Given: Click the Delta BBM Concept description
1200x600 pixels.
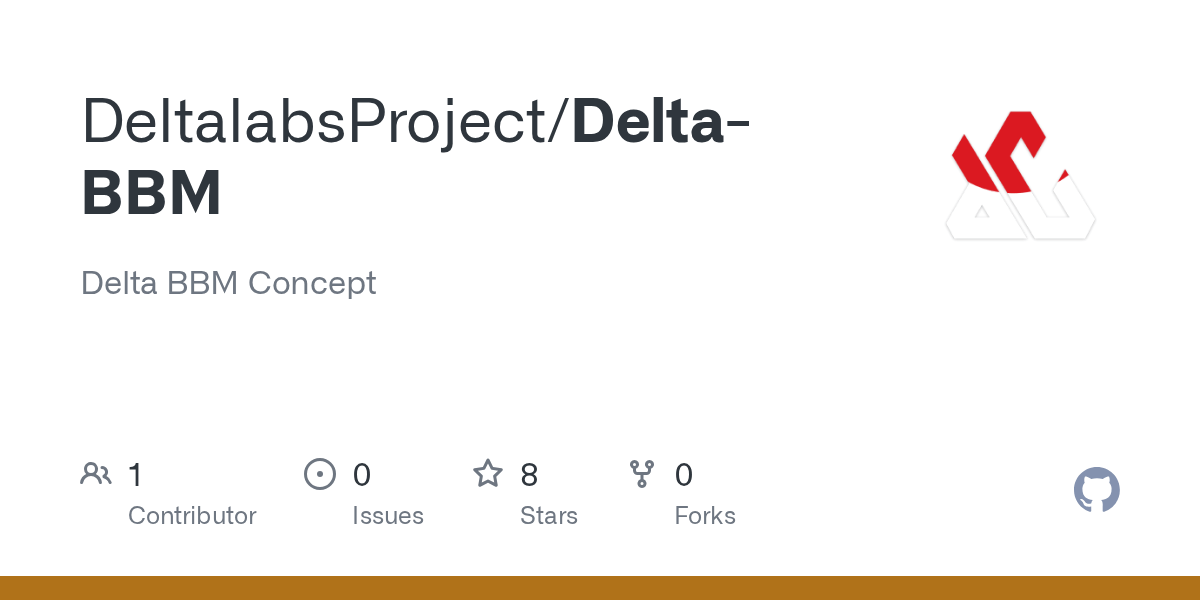Looking at the screenshot, I should pos(229,283).
